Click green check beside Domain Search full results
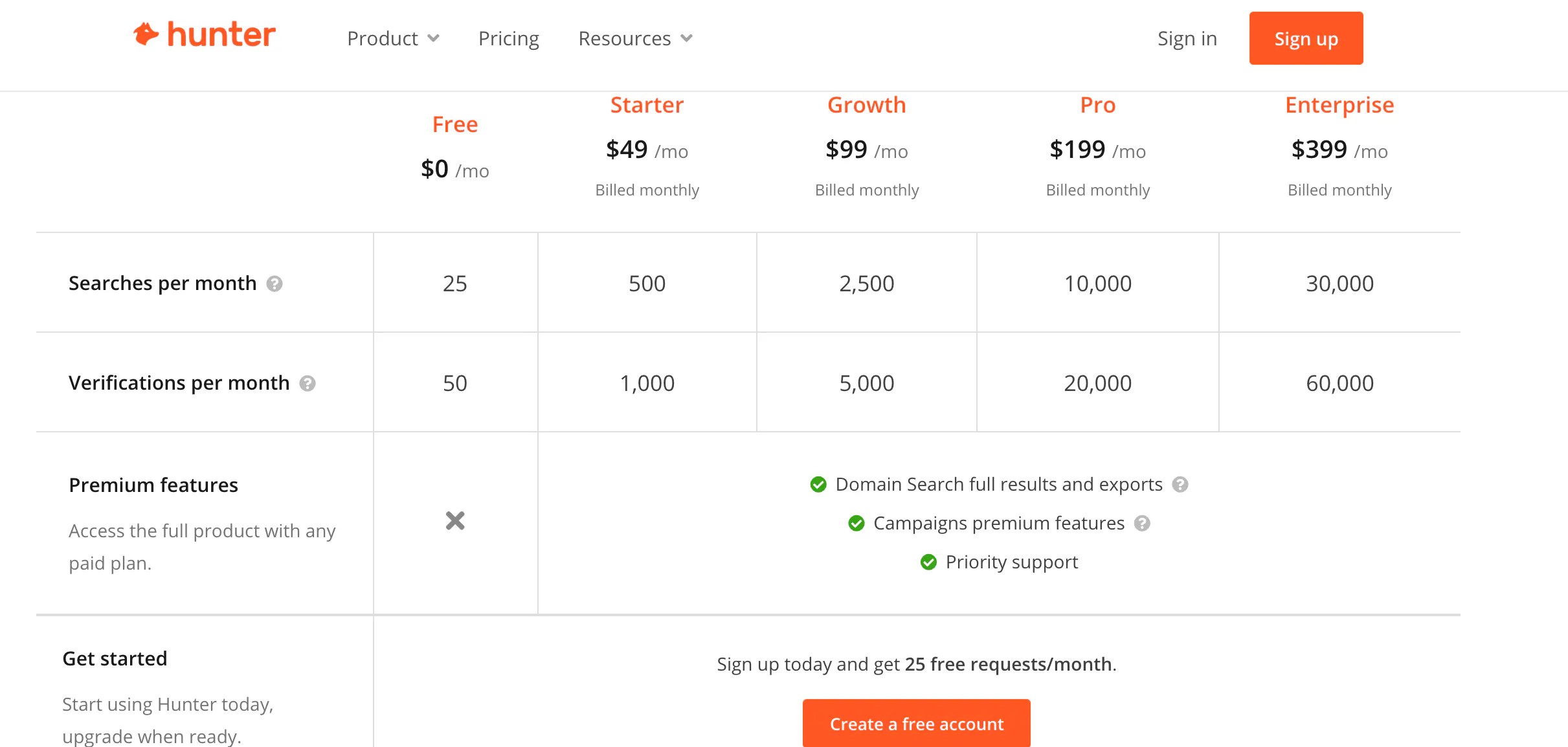The height and width of the screenshot is (747, 1568). (818, 485)
